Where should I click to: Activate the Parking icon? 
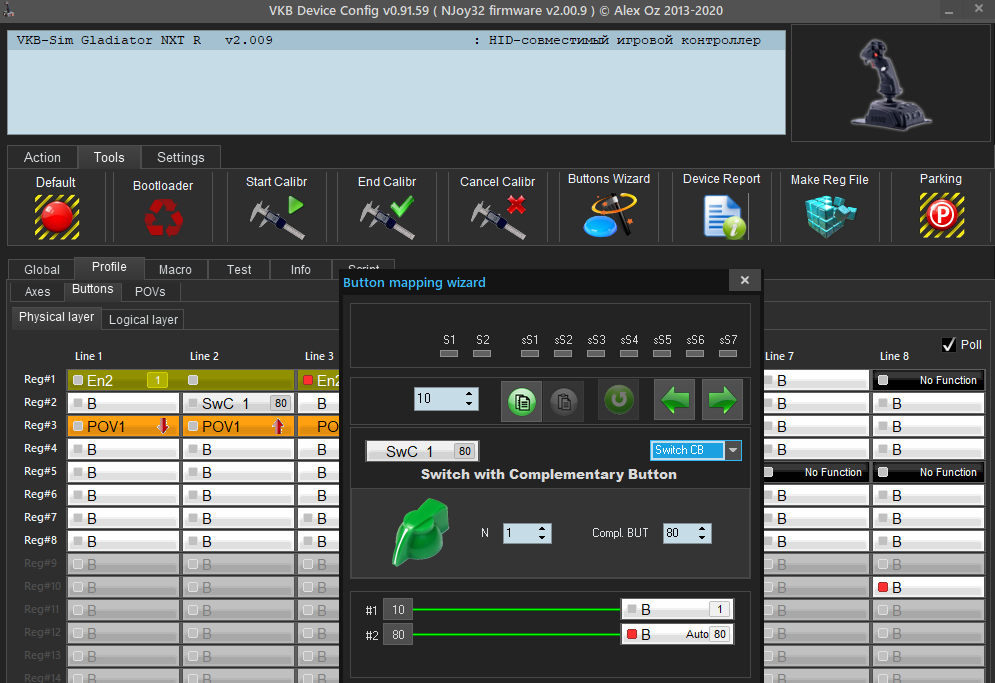942,216
